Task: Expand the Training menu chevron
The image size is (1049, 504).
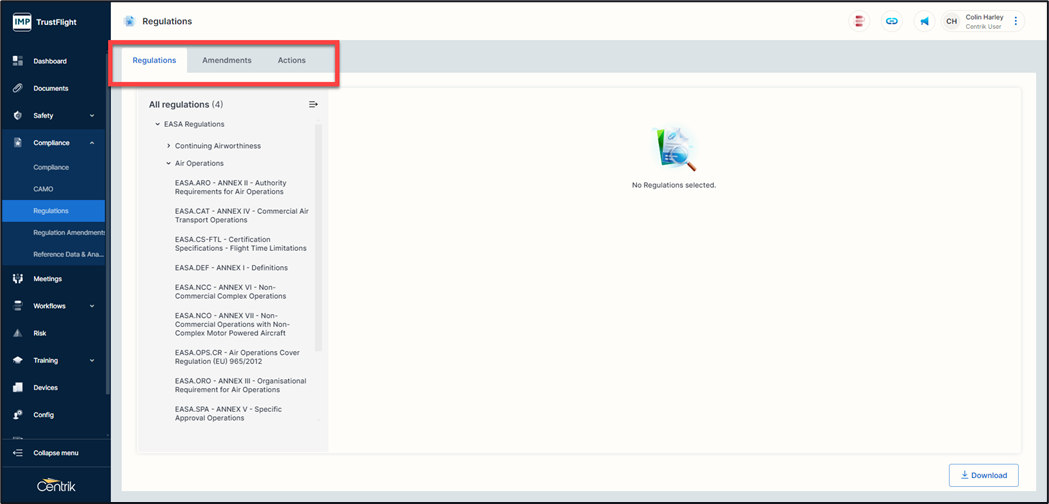Action: pos(92,360)
